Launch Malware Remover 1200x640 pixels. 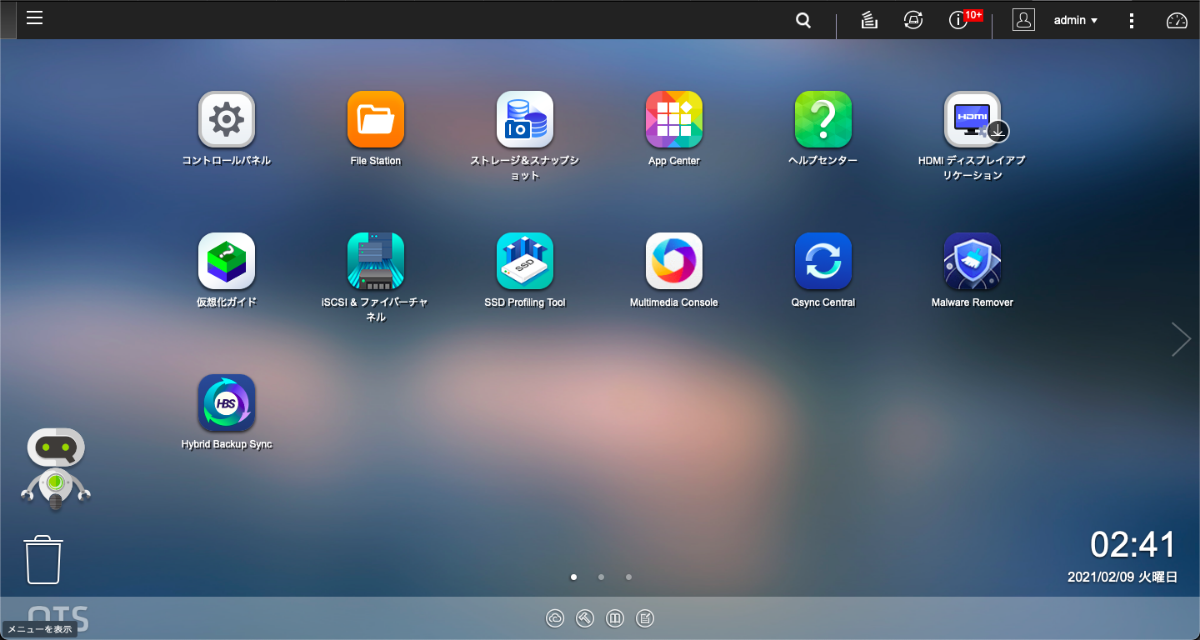click(x=973, y=261)
